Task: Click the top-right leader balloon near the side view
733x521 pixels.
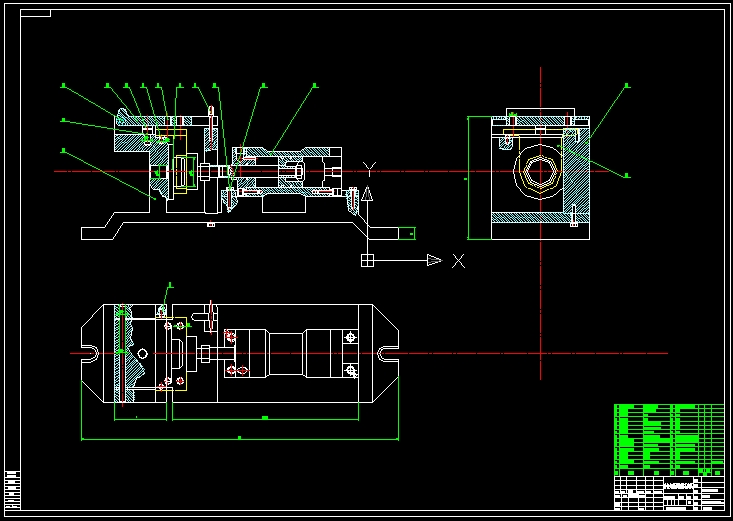Action: point(627,86)
